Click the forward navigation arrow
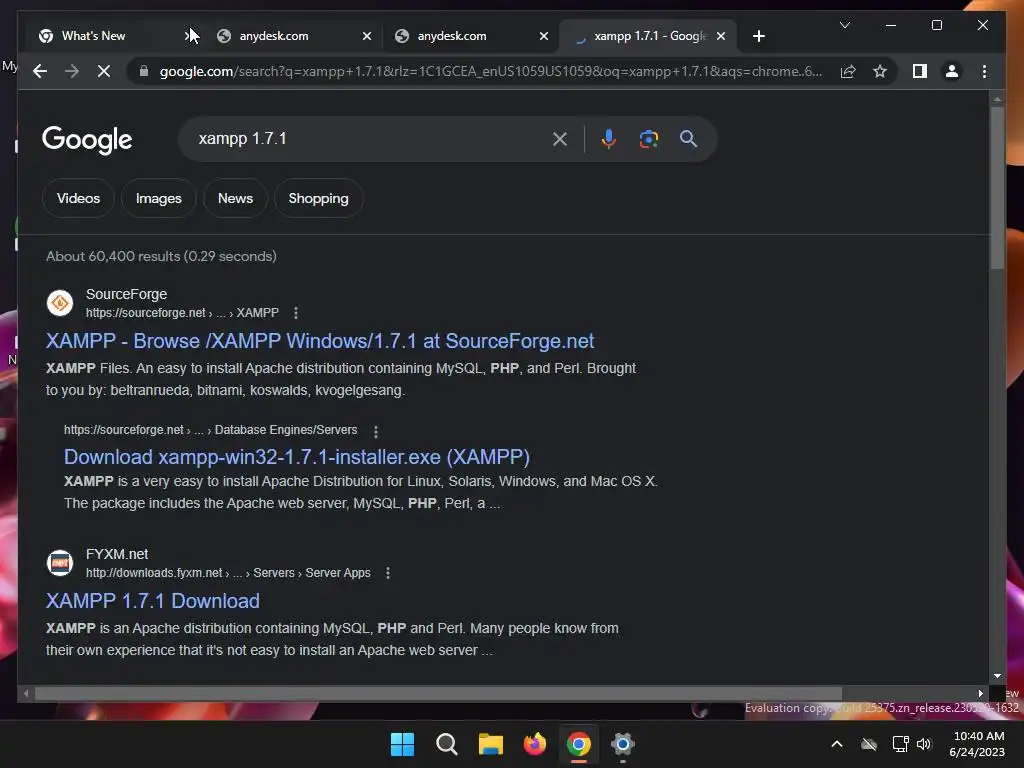The height and width of the screenshot is (768, 1024). coord(72,71)
